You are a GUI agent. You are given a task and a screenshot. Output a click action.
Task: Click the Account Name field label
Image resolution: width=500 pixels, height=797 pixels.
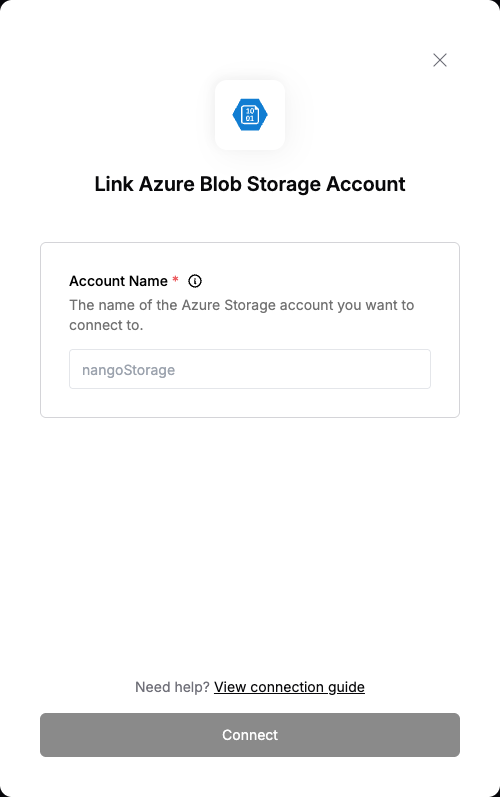pyautogui.click(x=118, y=281)
